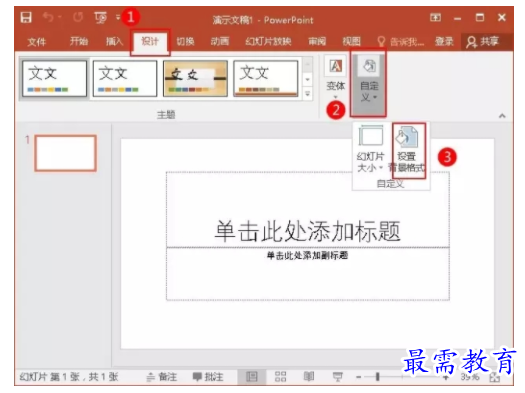Open the 审阅 tab
The width and height of the screenshot is (525, 393).
[x=317, y=41]
